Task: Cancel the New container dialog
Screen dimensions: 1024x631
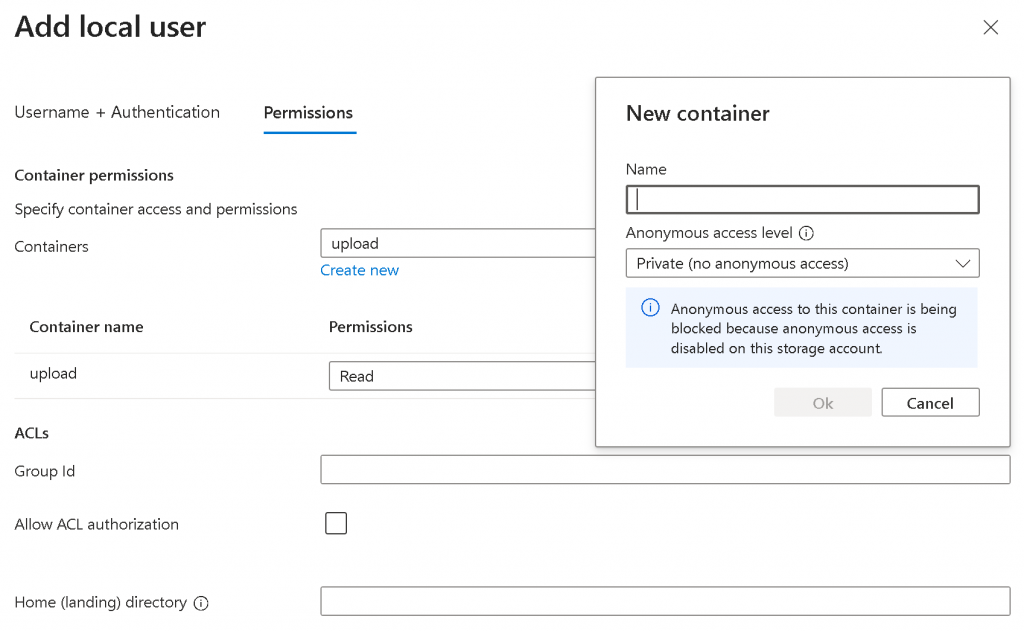Action: click(x=930, y=403)
